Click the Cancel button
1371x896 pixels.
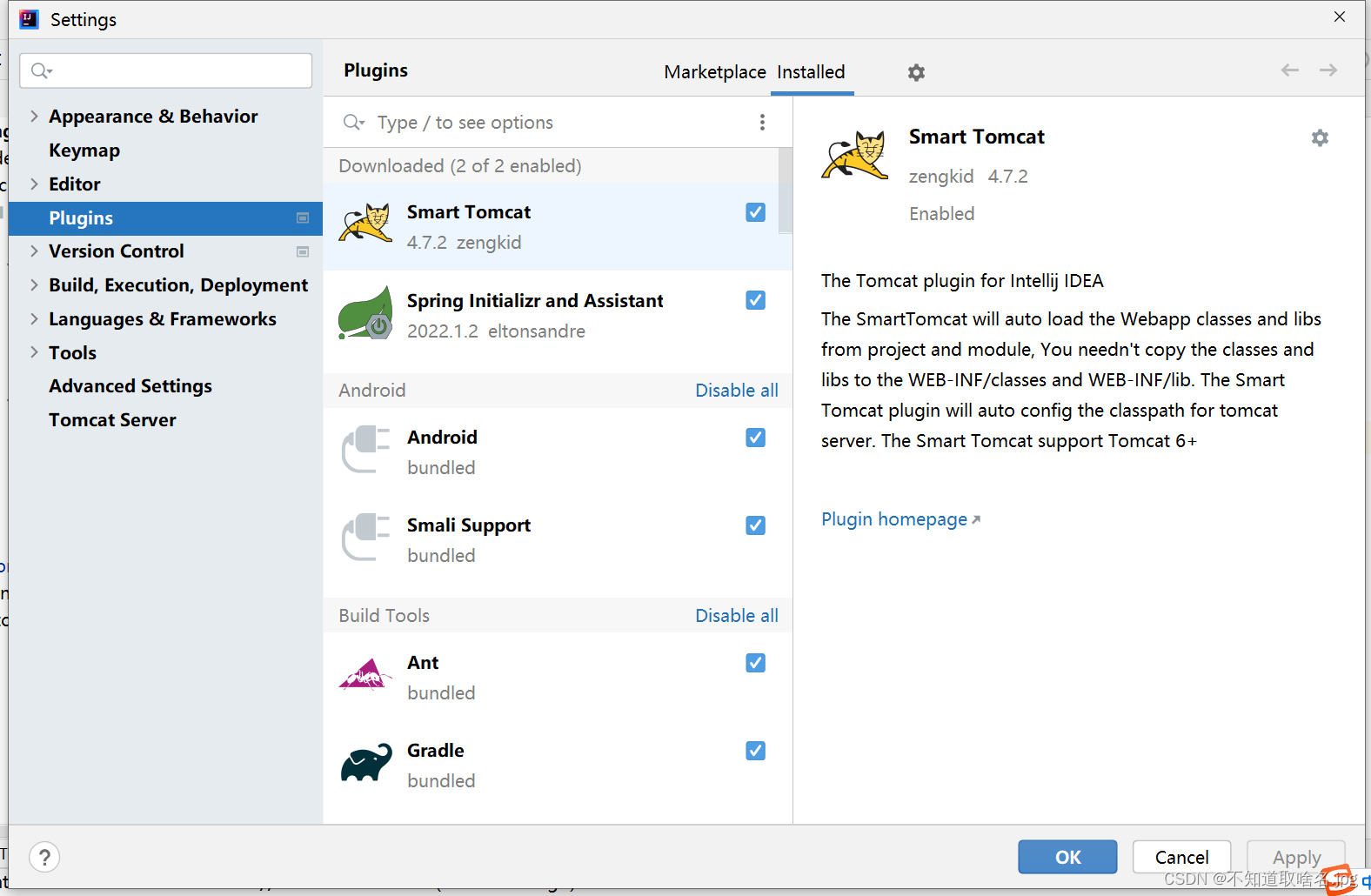tap(1181, 857)
